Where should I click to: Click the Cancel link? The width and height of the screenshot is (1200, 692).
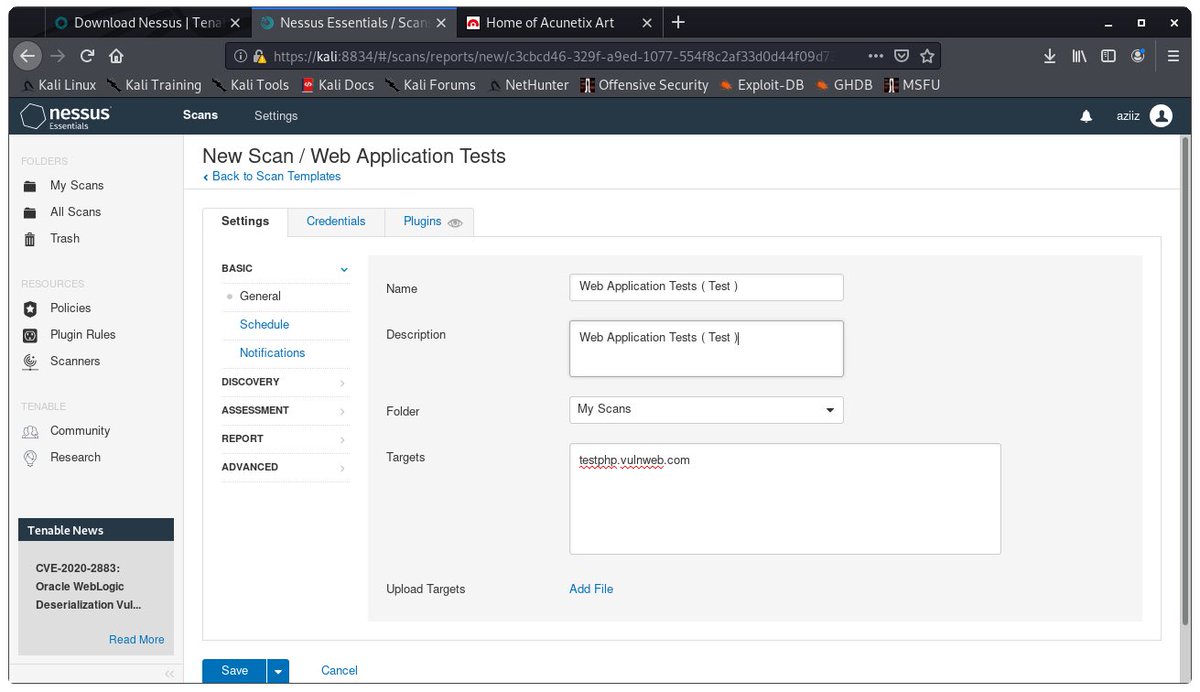[x=339, y=671]
